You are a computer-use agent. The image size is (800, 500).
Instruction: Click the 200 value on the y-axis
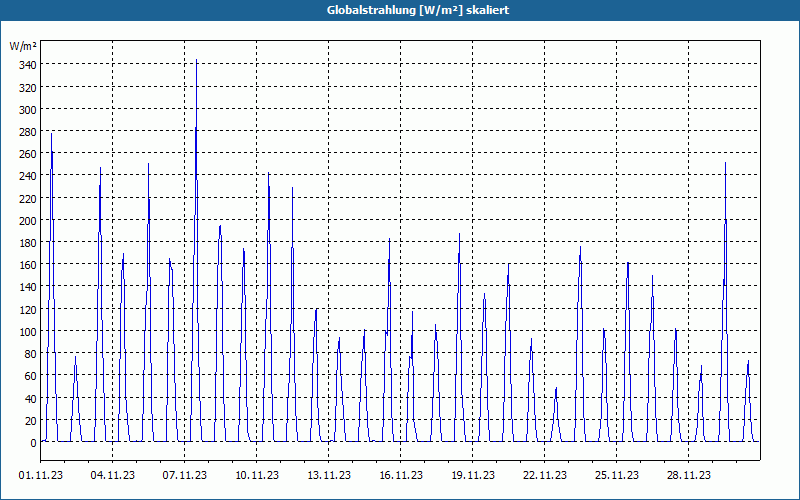(x=28, y=220)
